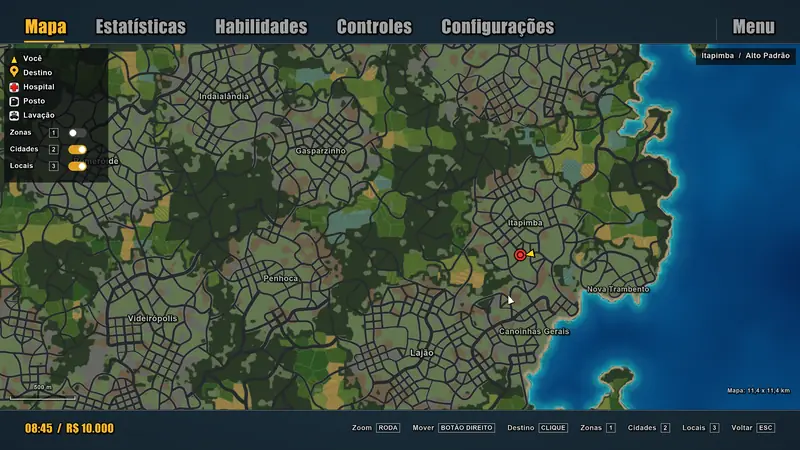The image size is (800, 450).
Task: Turn off the Cidades switch
Action: click(77, 149)
